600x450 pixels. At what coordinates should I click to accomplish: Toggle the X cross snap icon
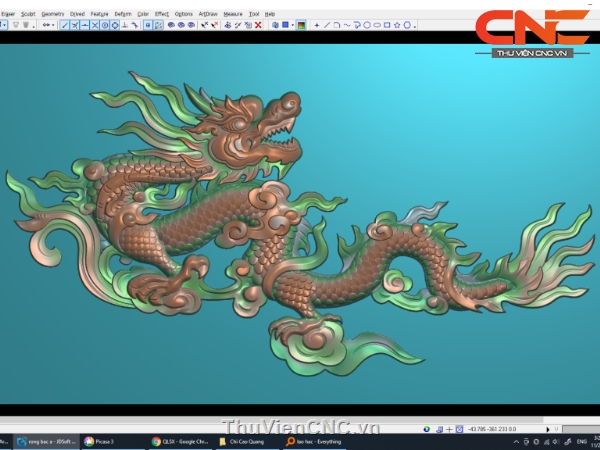coord(95,25)
